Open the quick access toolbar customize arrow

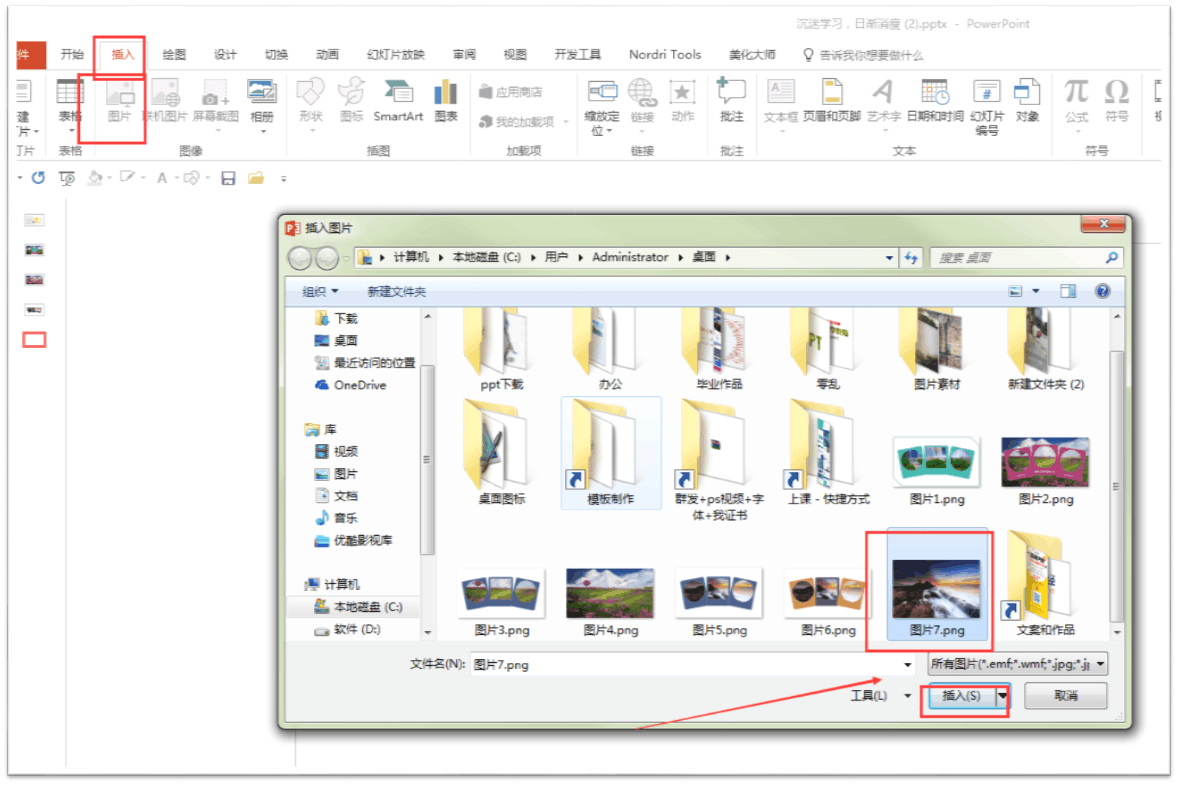coord(283,179)
